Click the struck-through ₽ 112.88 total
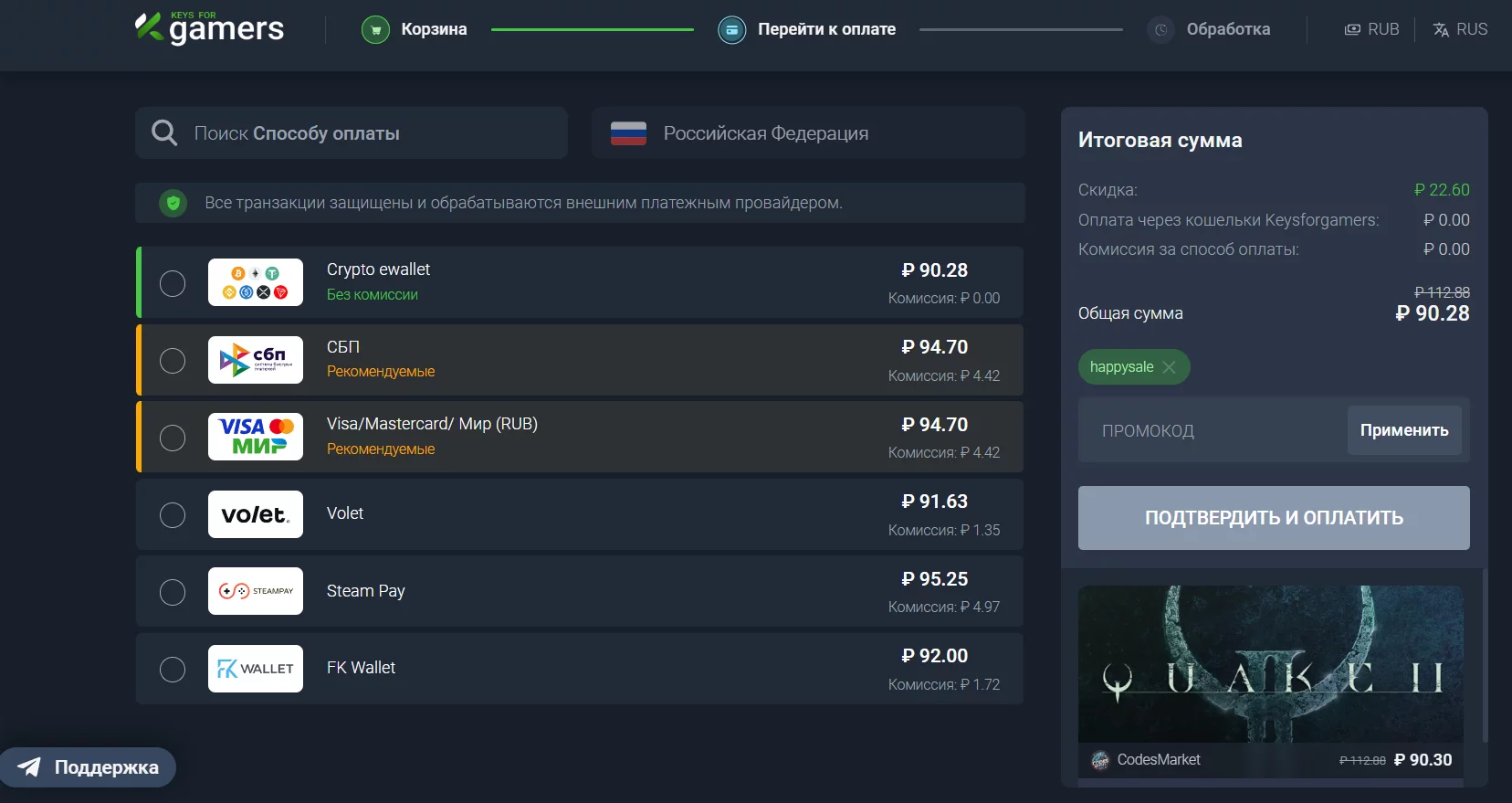Viewport: 1512px width, 803px height. pos(1442,292)
